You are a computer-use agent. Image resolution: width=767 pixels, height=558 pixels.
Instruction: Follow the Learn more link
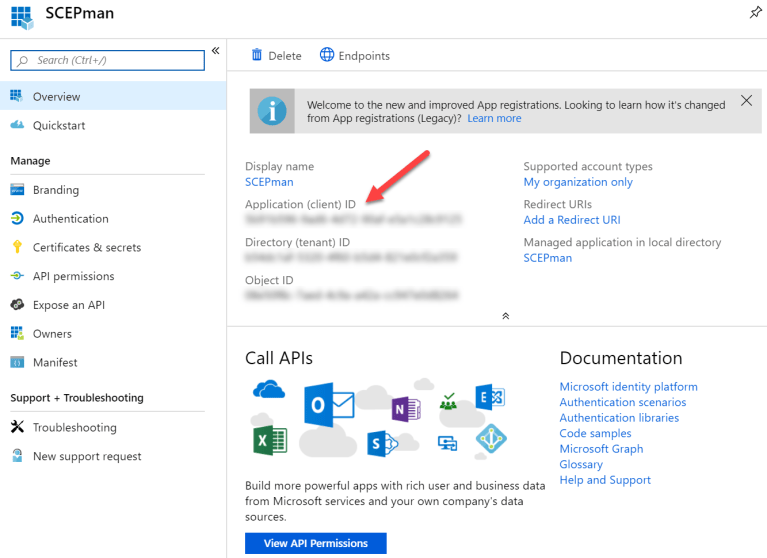(x=494, y=118)
